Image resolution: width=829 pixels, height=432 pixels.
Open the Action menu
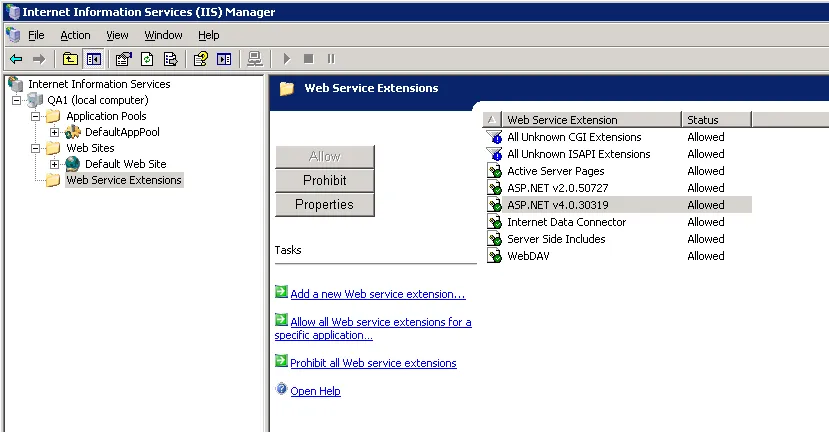75,35
